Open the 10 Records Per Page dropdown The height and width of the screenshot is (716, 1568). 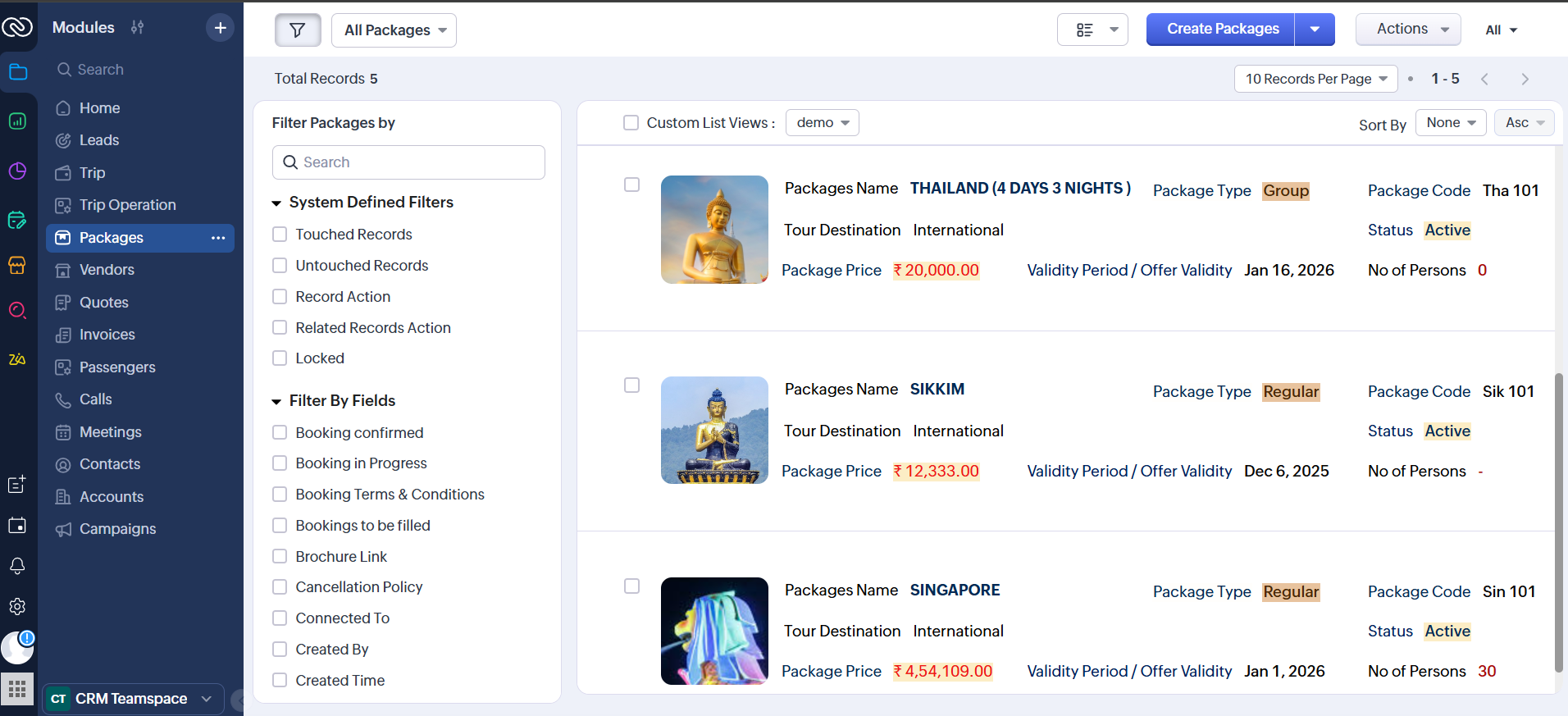[x=1315, y=79]
